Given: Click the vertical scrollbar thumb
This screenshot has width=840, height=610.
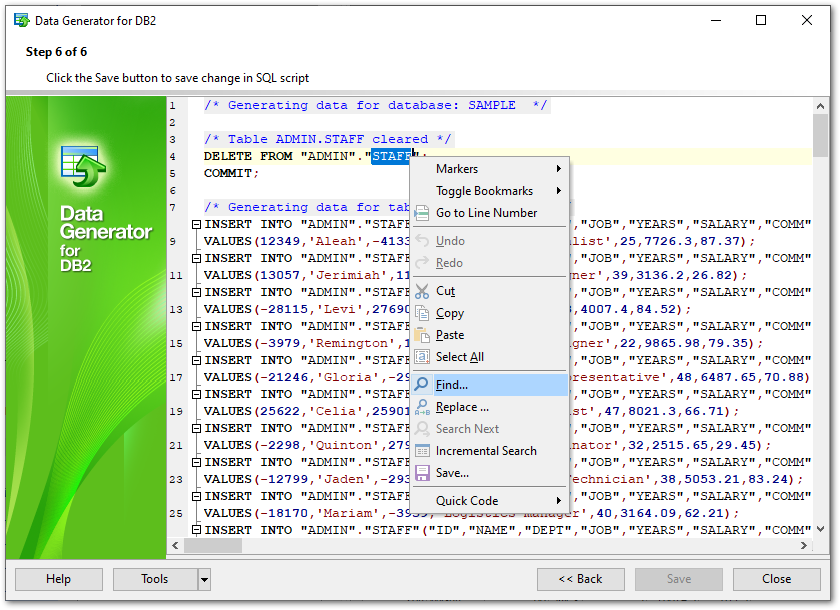Looking at the screenshot, I should 820,135.
